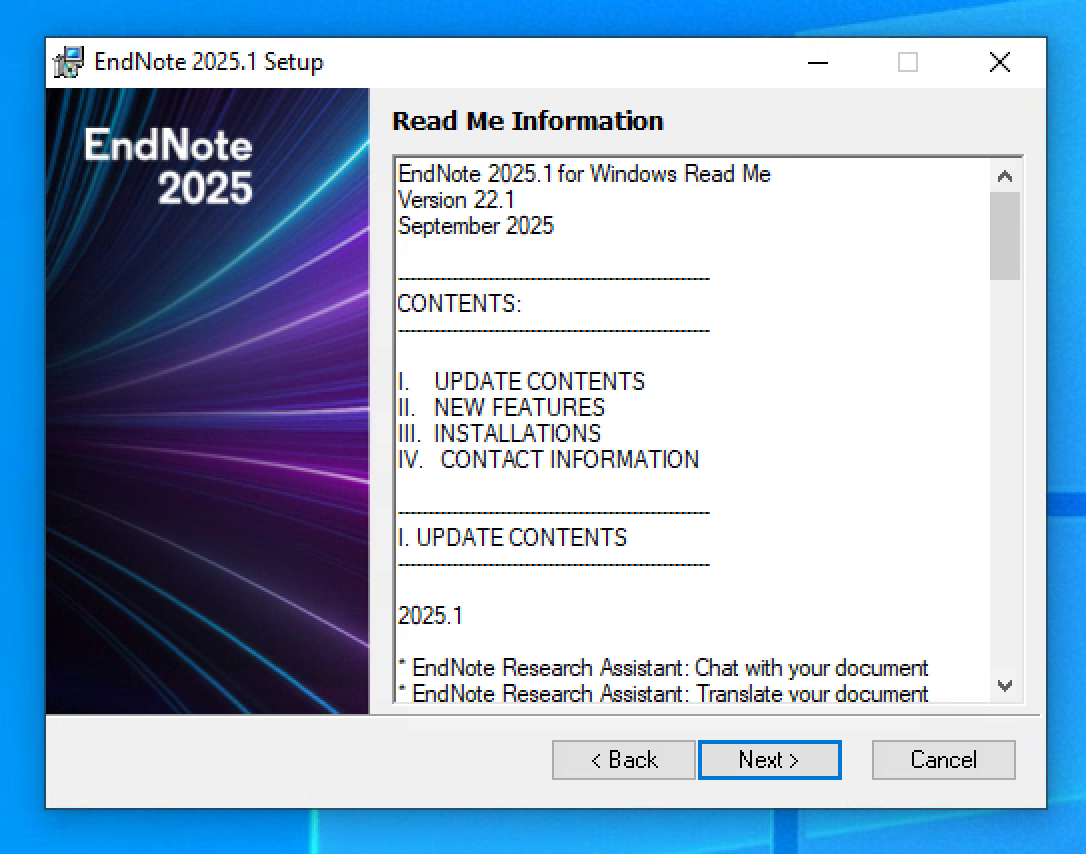Proceed by pressing Next
This screenshot has height=854, width=1086.
[x=769, y=760]
